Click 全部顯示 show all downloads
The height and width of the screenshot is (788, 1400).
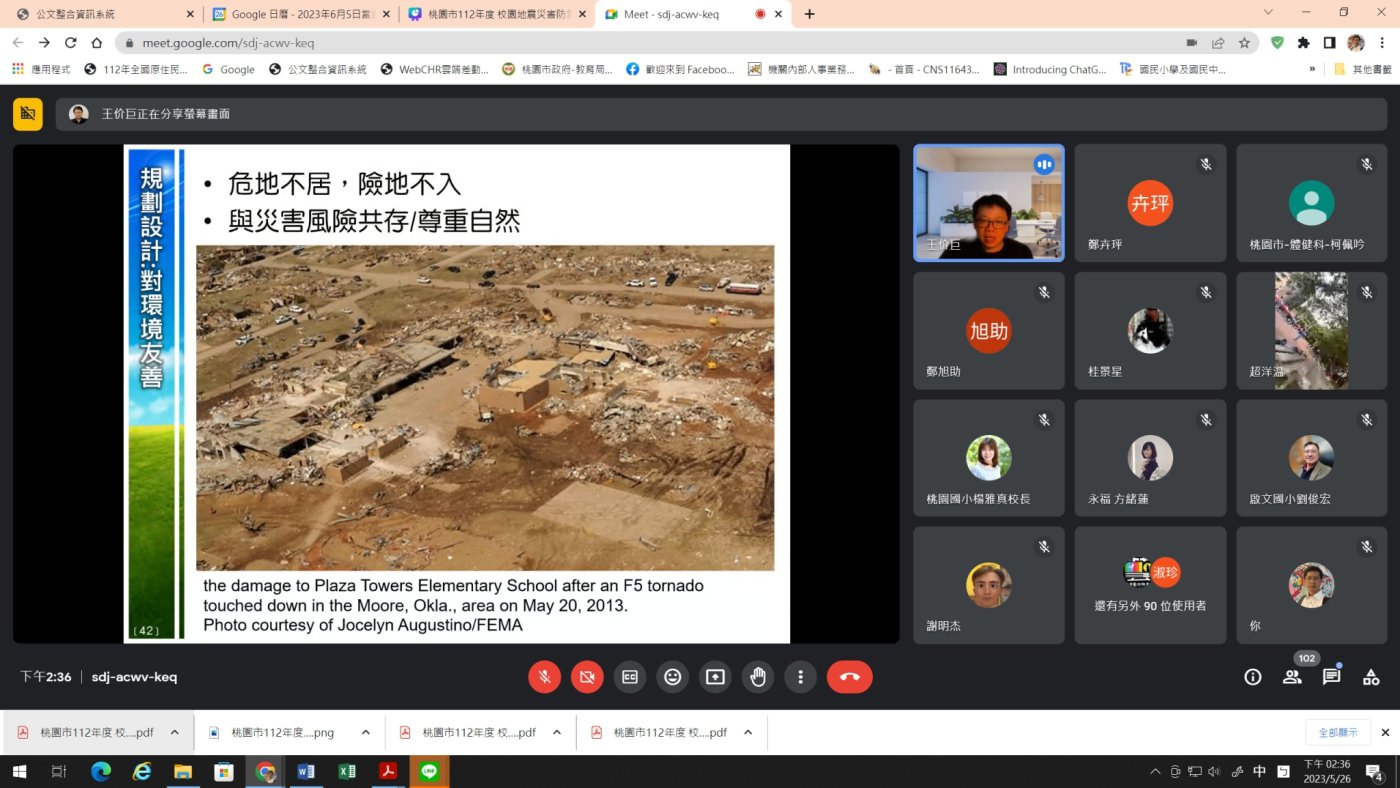[1337, 733]
